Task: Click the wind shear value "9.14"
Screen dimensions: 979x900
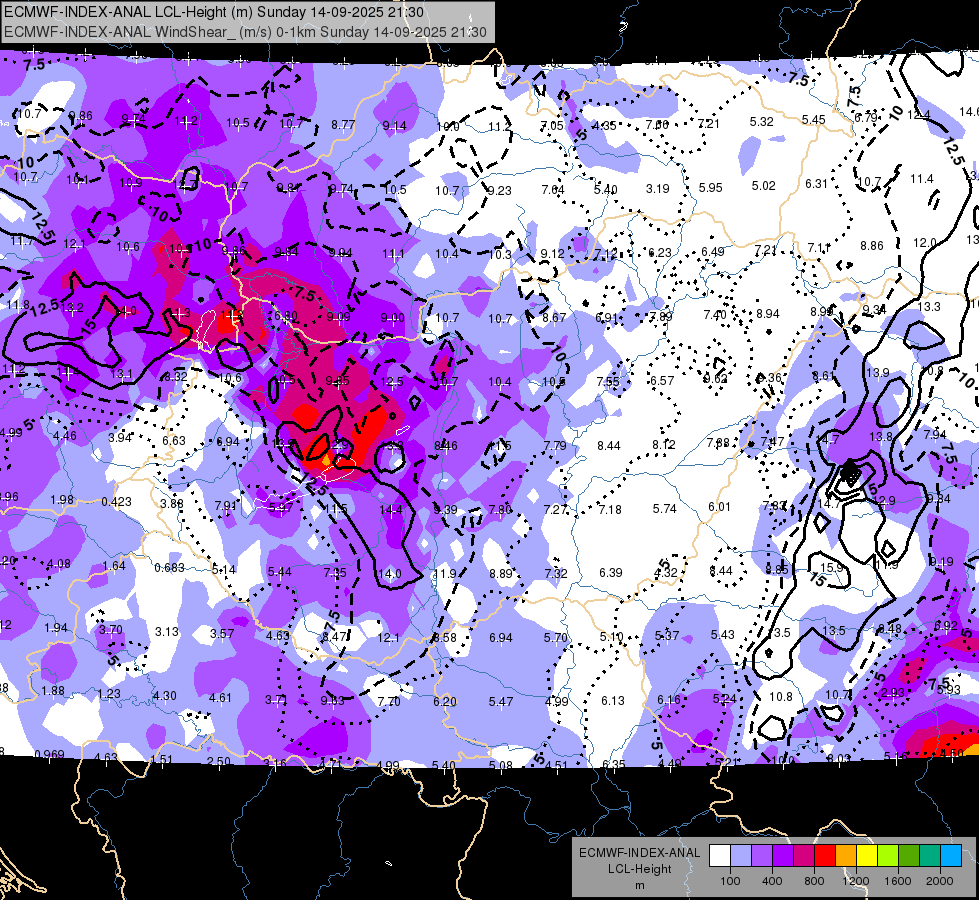Action: [395, 126]
